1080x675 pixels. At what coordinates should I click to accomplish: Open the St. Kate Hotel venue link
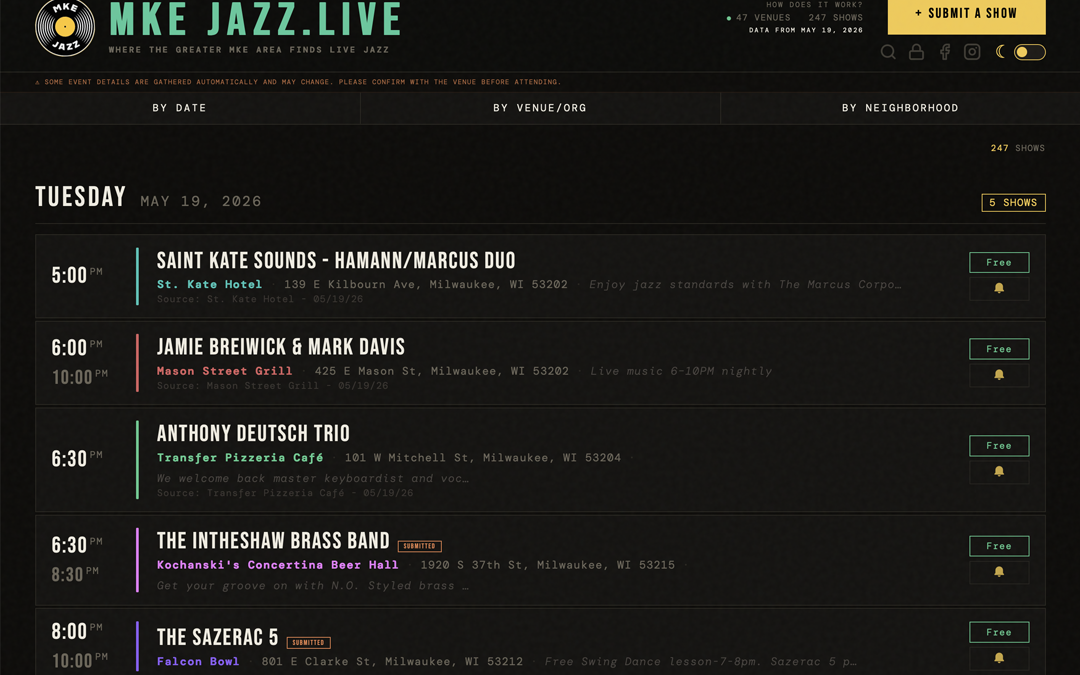pyautogui.click(x=209, y=284)
